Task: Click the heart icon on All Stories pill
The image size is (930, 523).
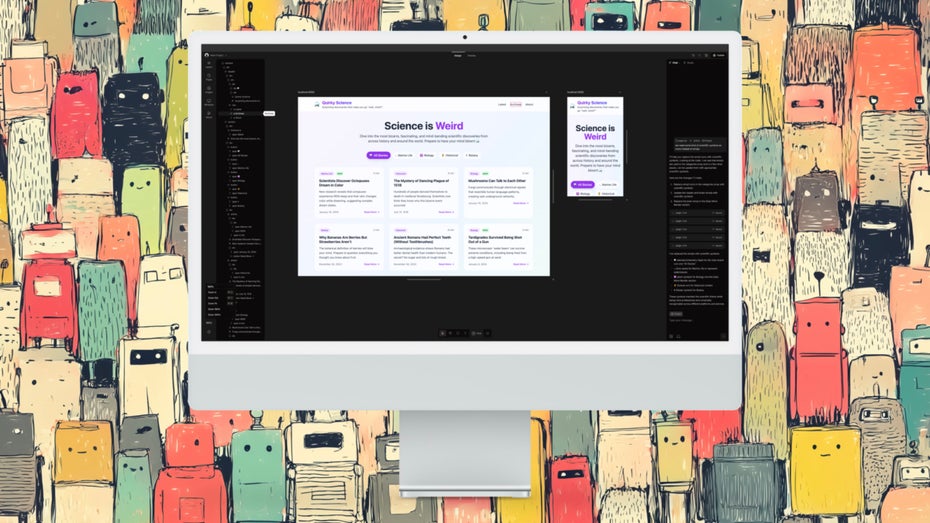Action: (x=371, y=155)
